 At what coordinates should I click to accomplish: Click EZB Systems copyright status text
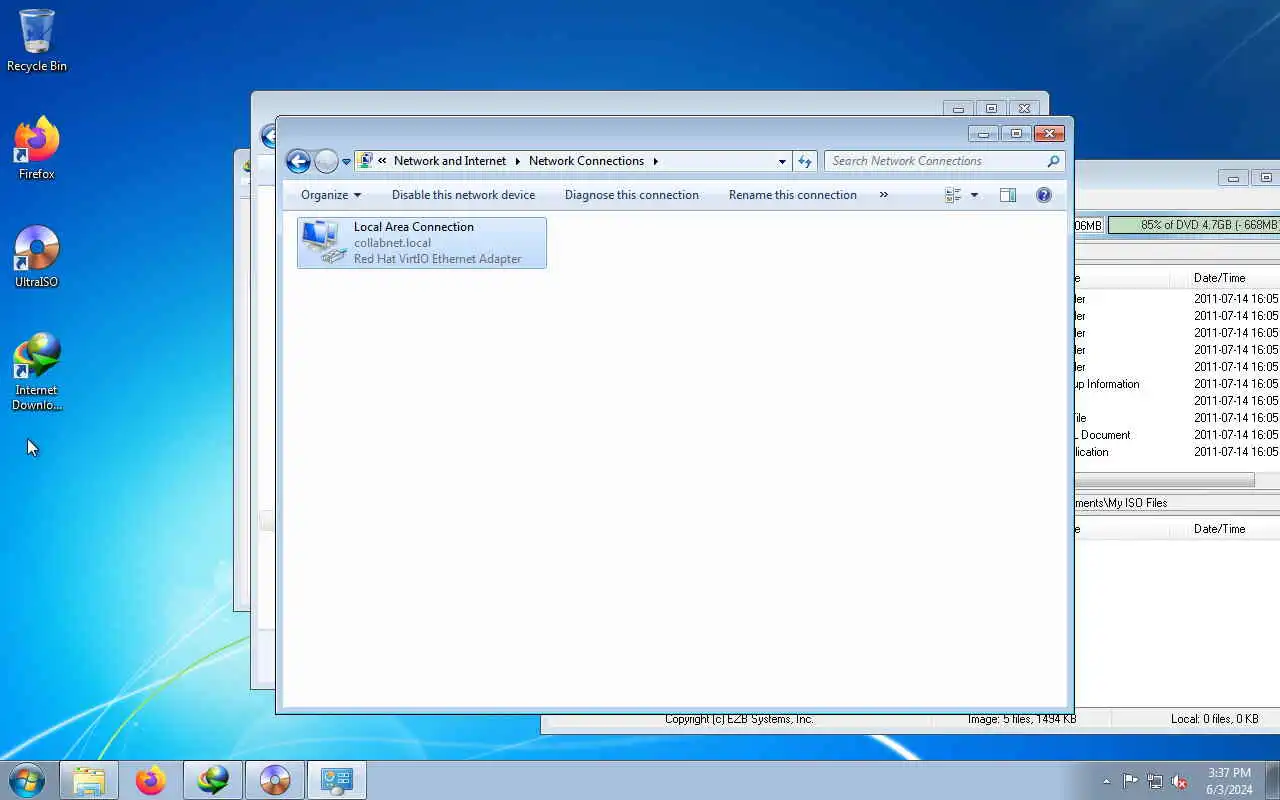pyautogui.click(x=739, y=719)
